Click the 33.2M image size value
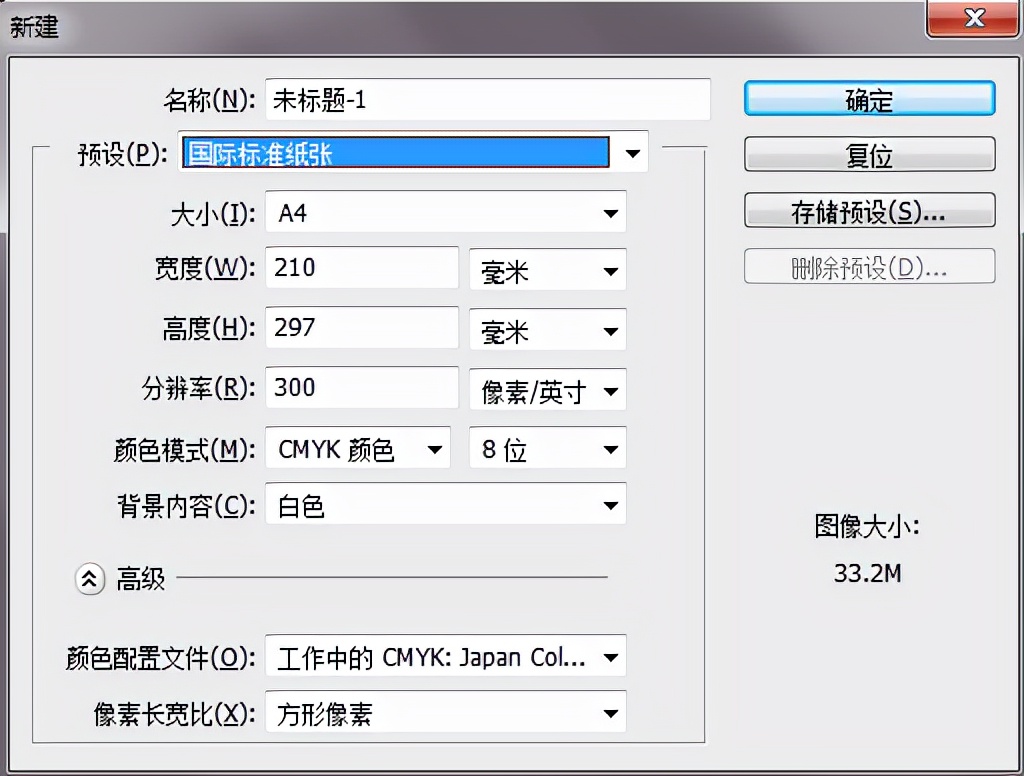1024x776 pixels. 867,574
